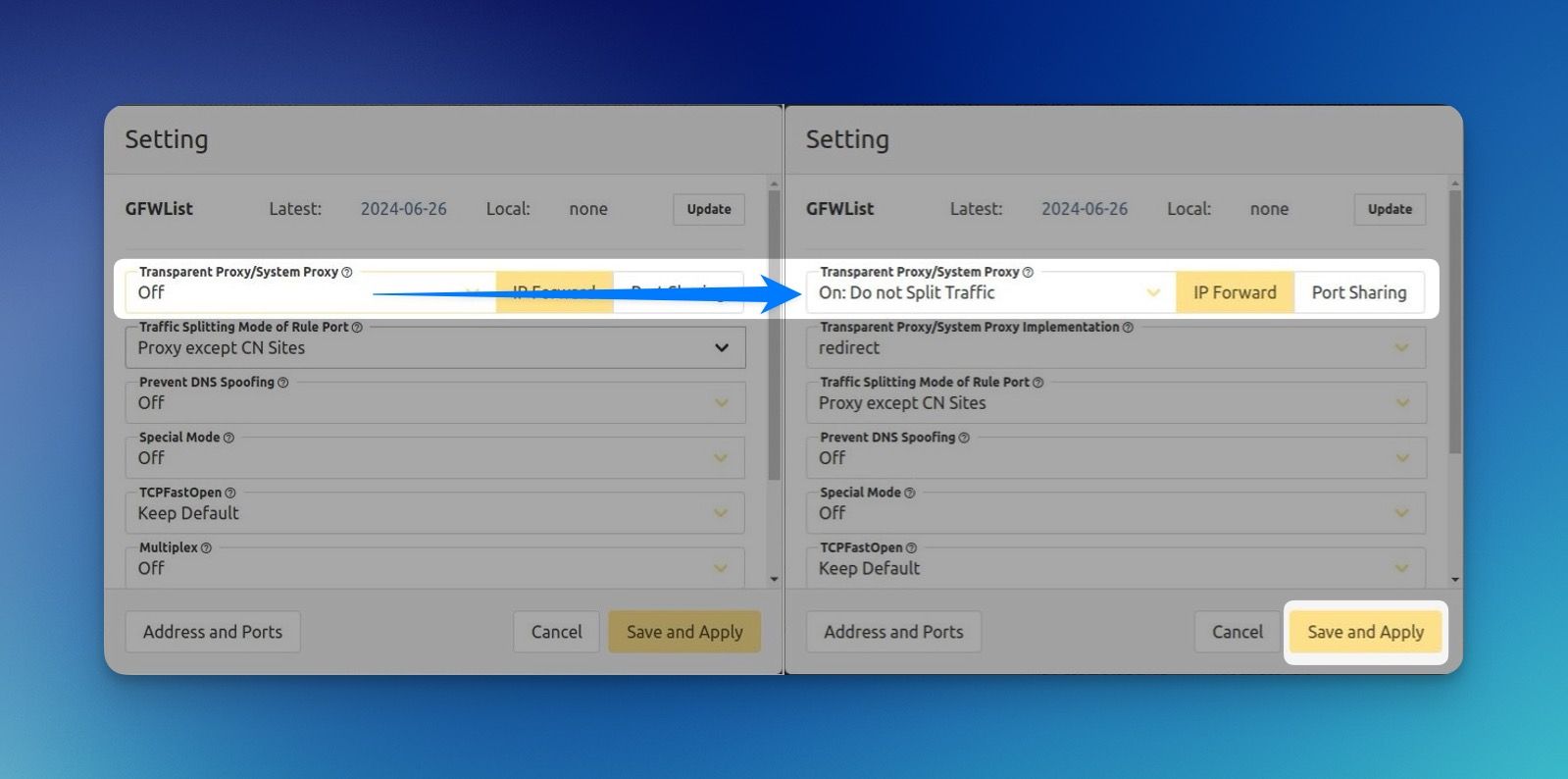Toggle IP Forward in the right Setting panel
Screen dimensions: 1568x779
(1235, 292)
